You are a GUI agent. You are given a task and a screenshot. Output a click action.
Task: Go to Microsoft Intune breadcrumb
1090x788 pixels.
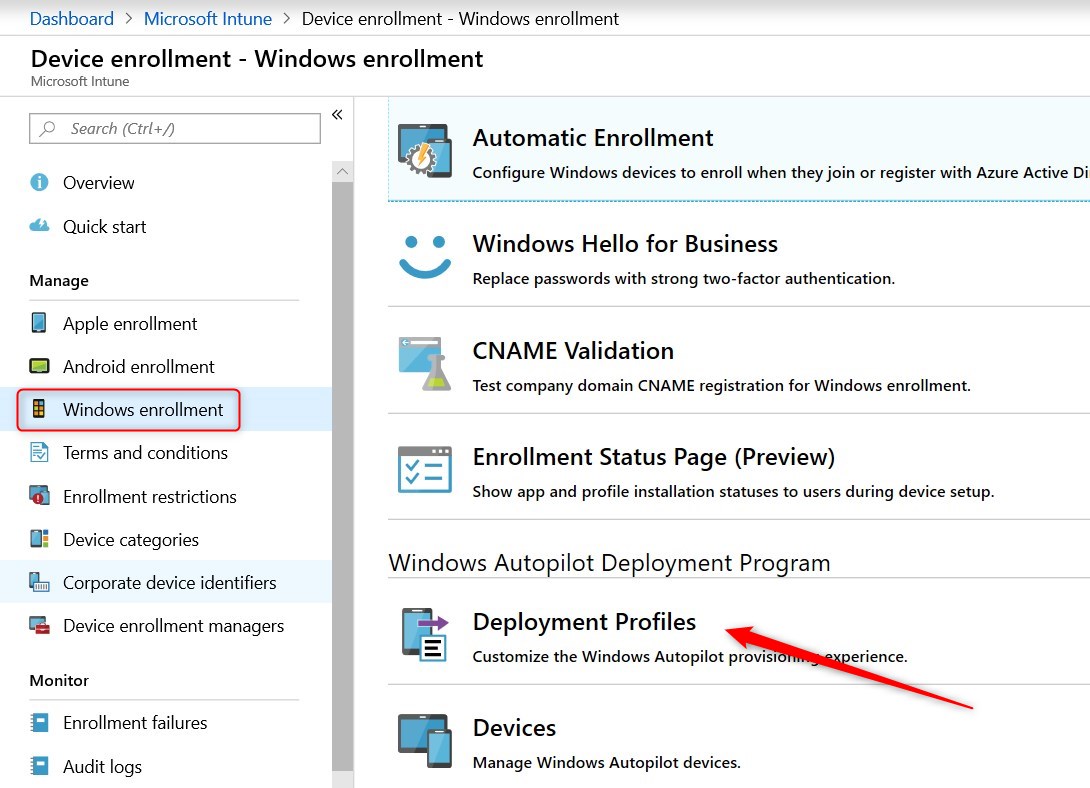(x=208, y=19)
